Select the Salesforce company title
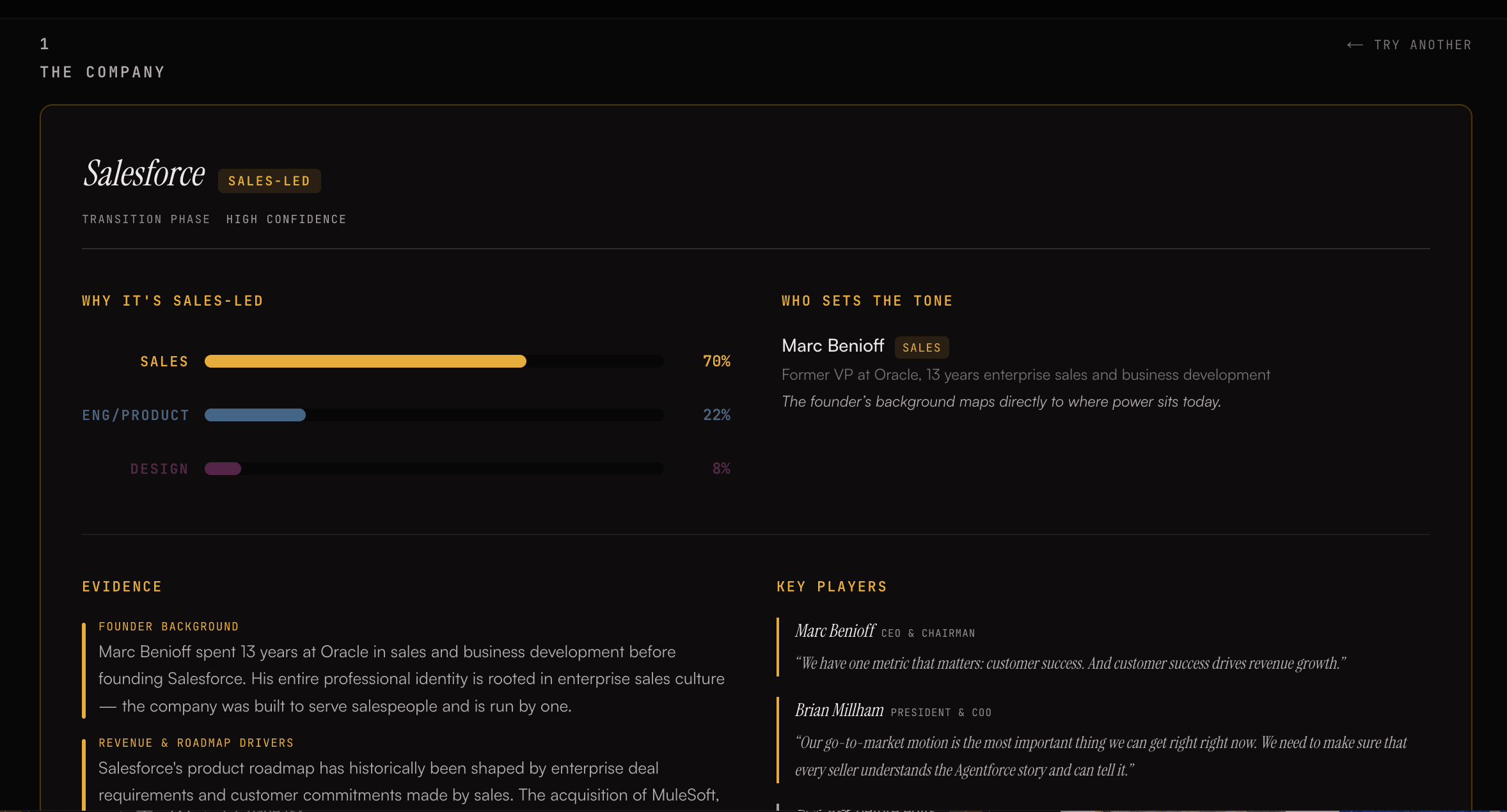The height and width of the screenshot is (812, 1507). pyautogui.click(x=143, y=173)
